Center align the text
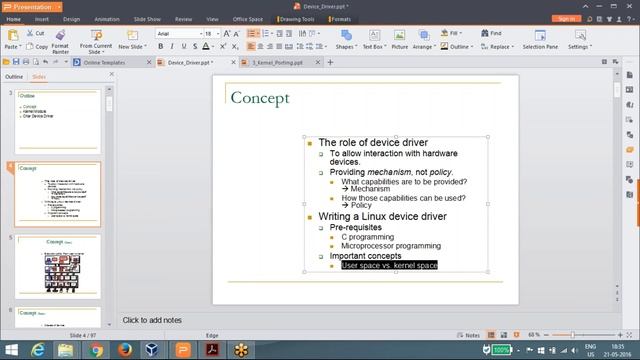This screenshot has height=360, width=640. (260, 47)
